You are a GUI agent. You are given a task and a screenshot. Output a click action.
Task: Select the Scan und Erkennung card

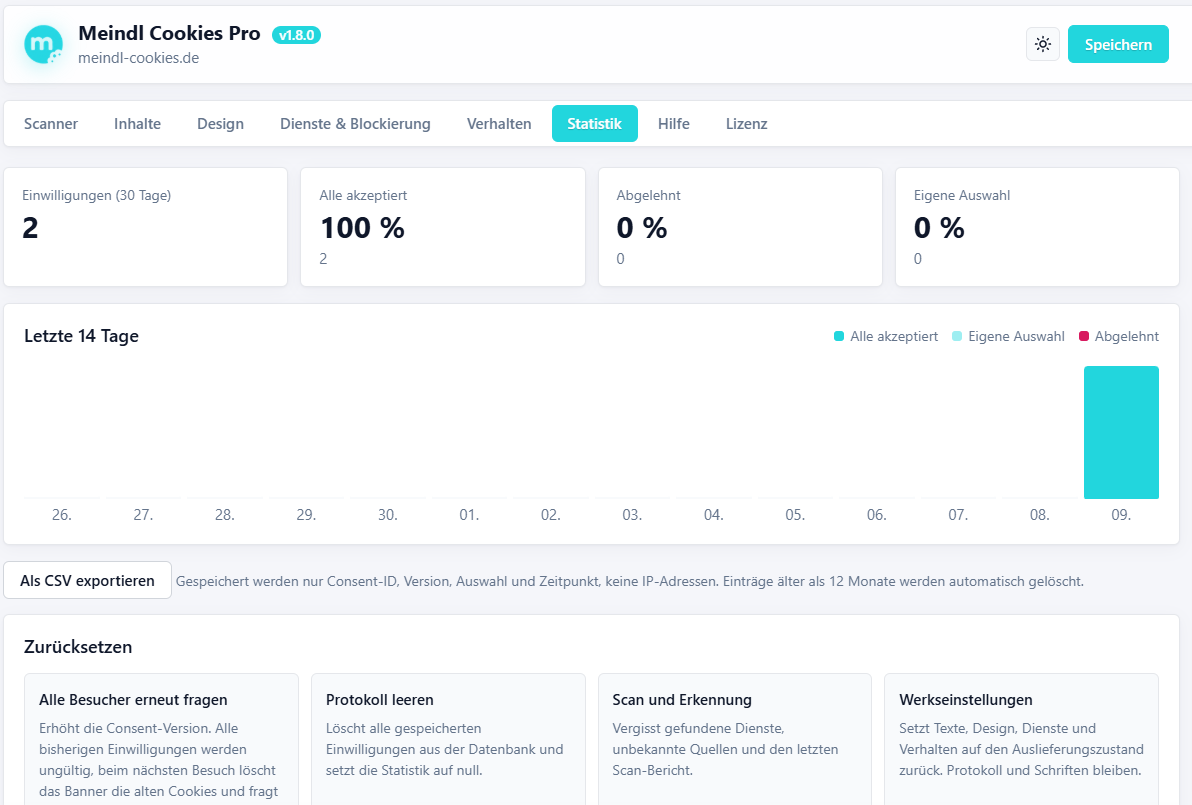[734, 740]
